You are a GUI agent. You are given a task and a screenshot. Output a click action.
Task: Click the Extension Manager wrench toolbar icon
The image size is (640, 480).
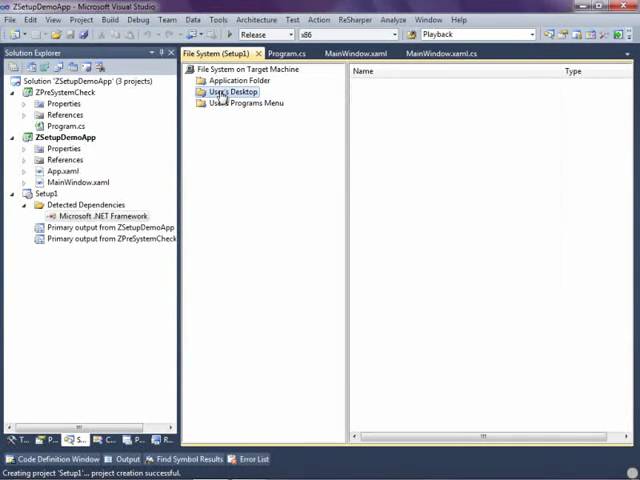click(x=604, y=35)
